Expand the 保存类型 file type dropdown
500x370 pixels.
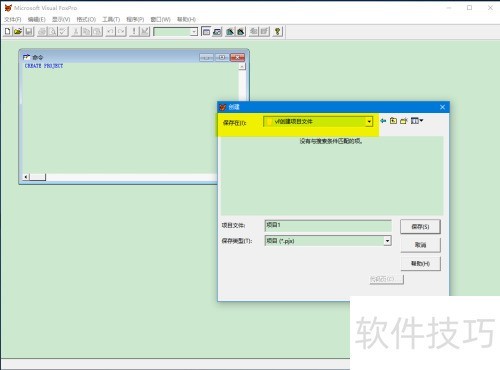(x=387, y=241)
